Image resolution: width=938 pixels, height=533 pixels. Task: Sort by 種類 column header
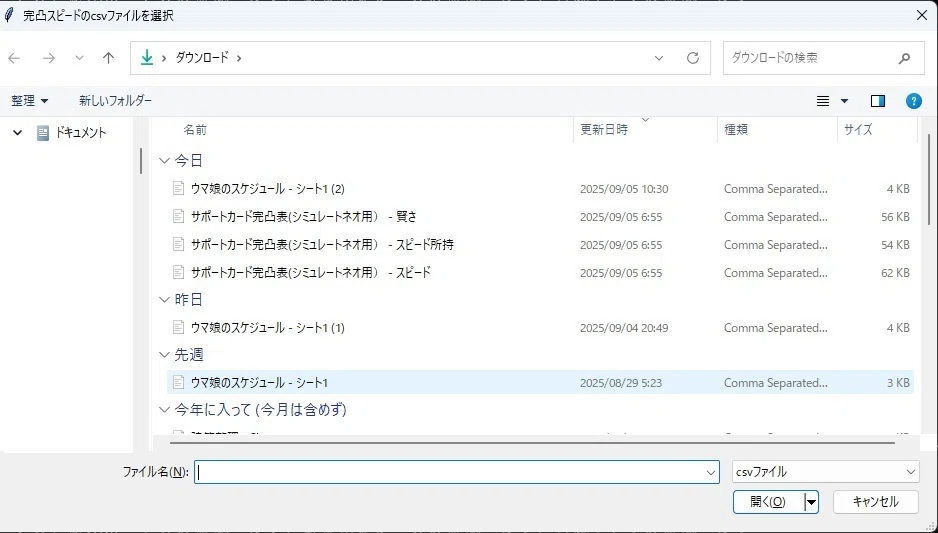(x=736, y=130)
